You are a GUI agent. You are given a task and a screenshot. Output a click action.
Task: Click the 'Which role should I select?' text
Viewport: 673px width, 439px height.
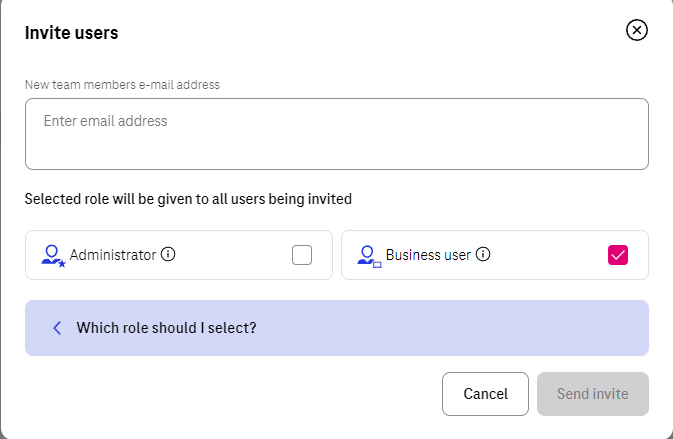coord(167,328)
